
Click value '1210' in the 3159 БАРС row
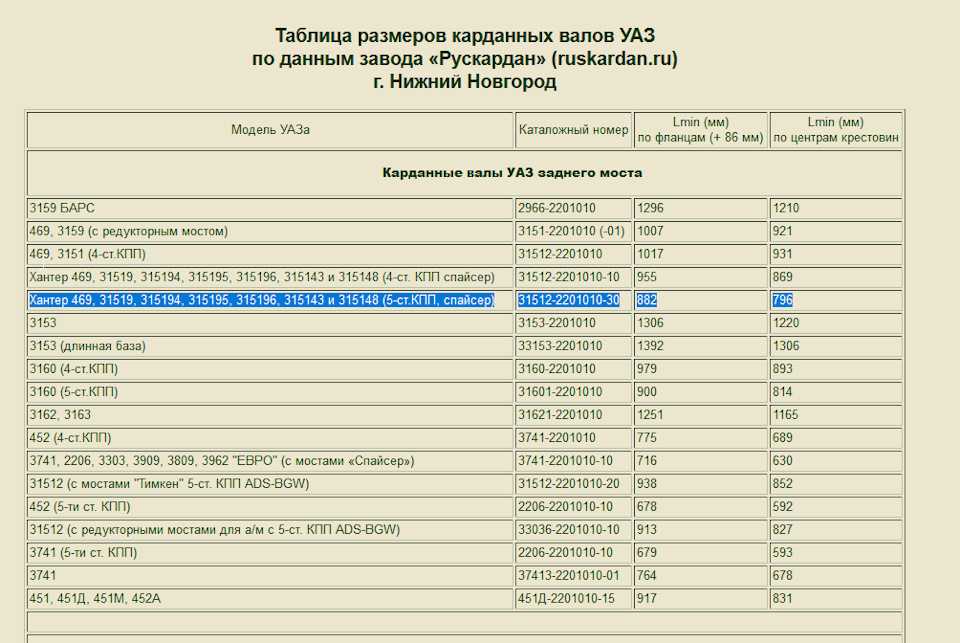coord(786,208)
